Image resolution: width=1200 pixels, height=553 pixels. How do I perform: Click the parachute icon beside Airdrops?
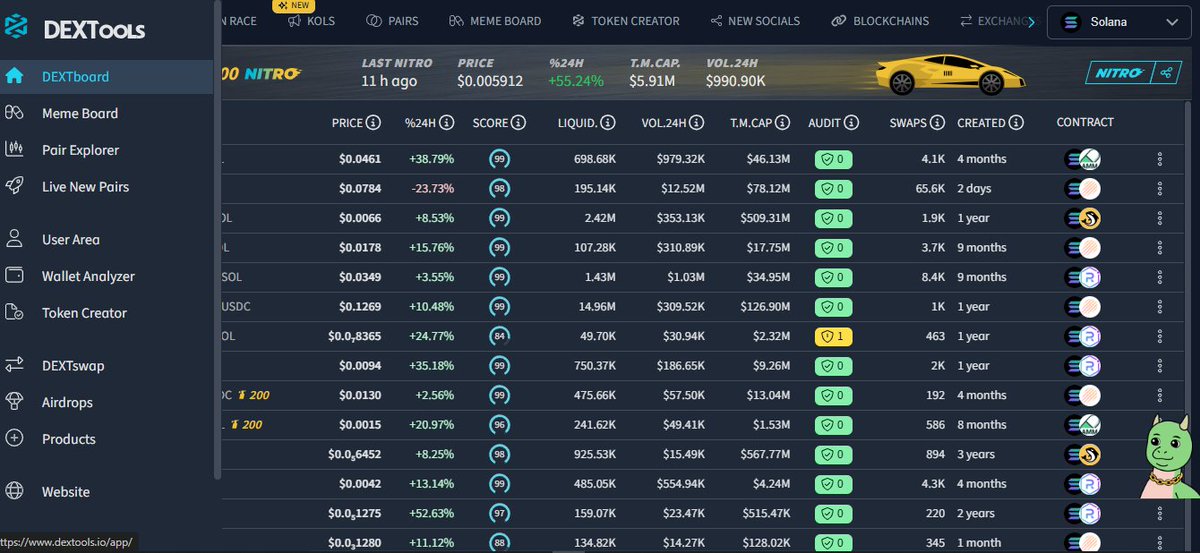coord(15,402)
